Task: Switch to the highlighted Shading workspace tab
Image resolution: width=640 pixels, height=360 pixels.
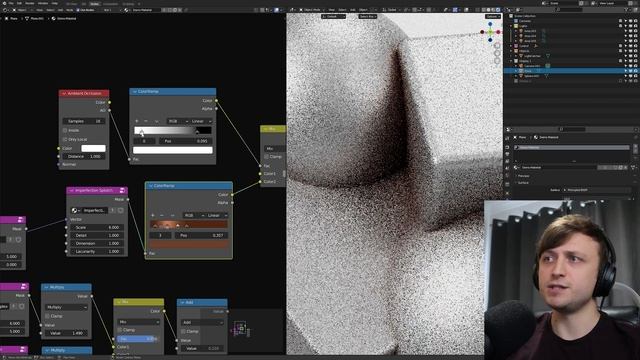Action: (x=95, y=4)
